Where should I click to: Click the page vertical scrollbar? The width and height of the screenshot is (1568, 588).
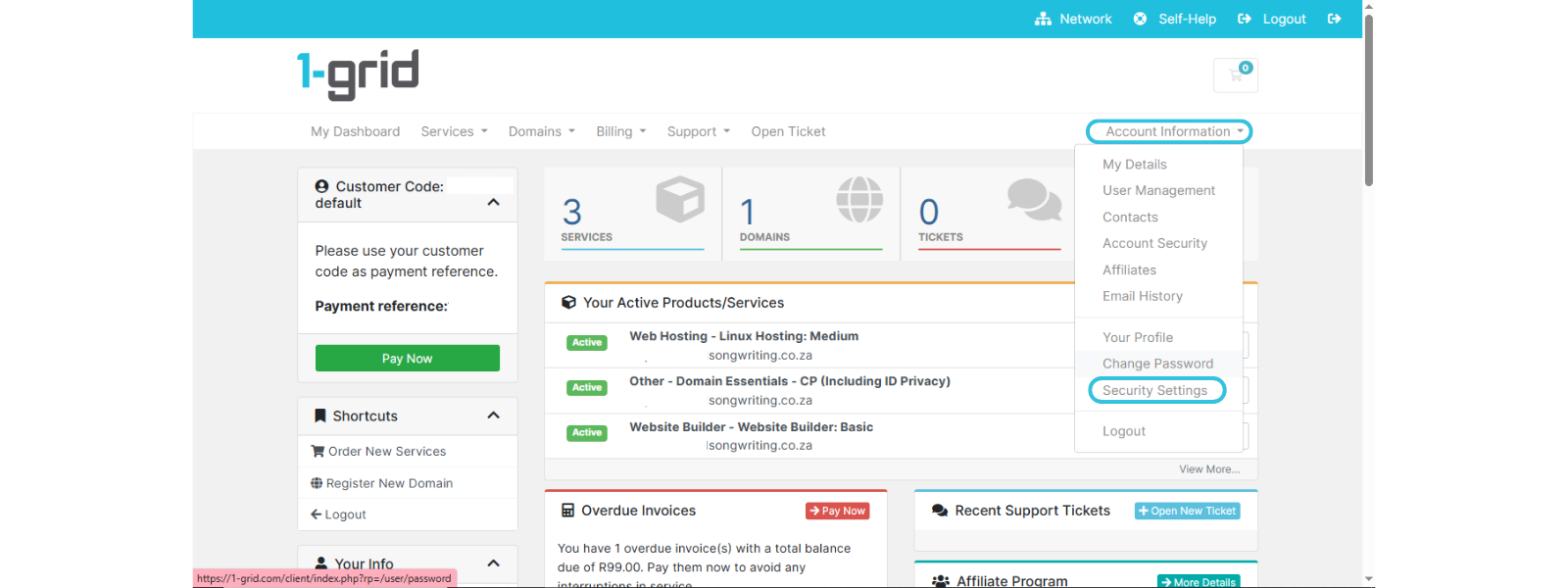1368,98
